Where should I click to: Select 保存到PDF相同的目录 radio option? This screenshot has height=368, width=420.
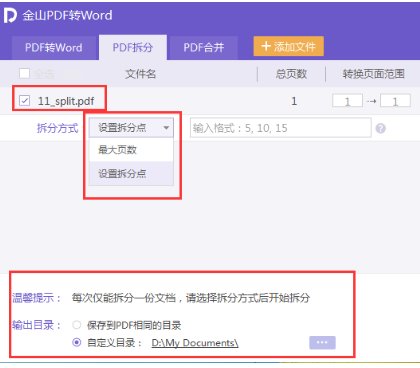pyautogui.click(x=77, y=325)
